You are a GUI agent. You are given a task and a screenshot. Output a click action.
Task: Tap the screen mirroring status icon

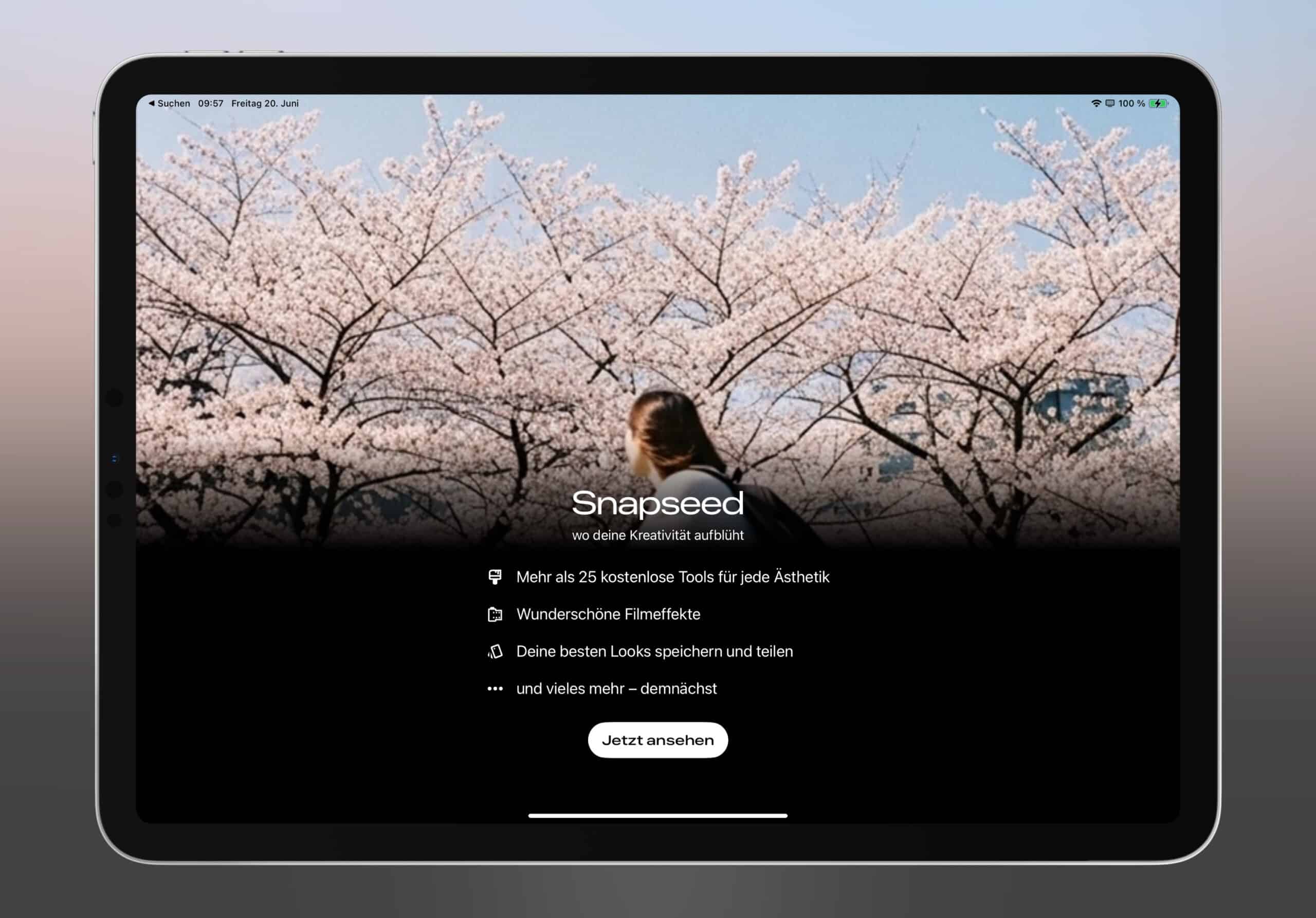click(1110, 103)
